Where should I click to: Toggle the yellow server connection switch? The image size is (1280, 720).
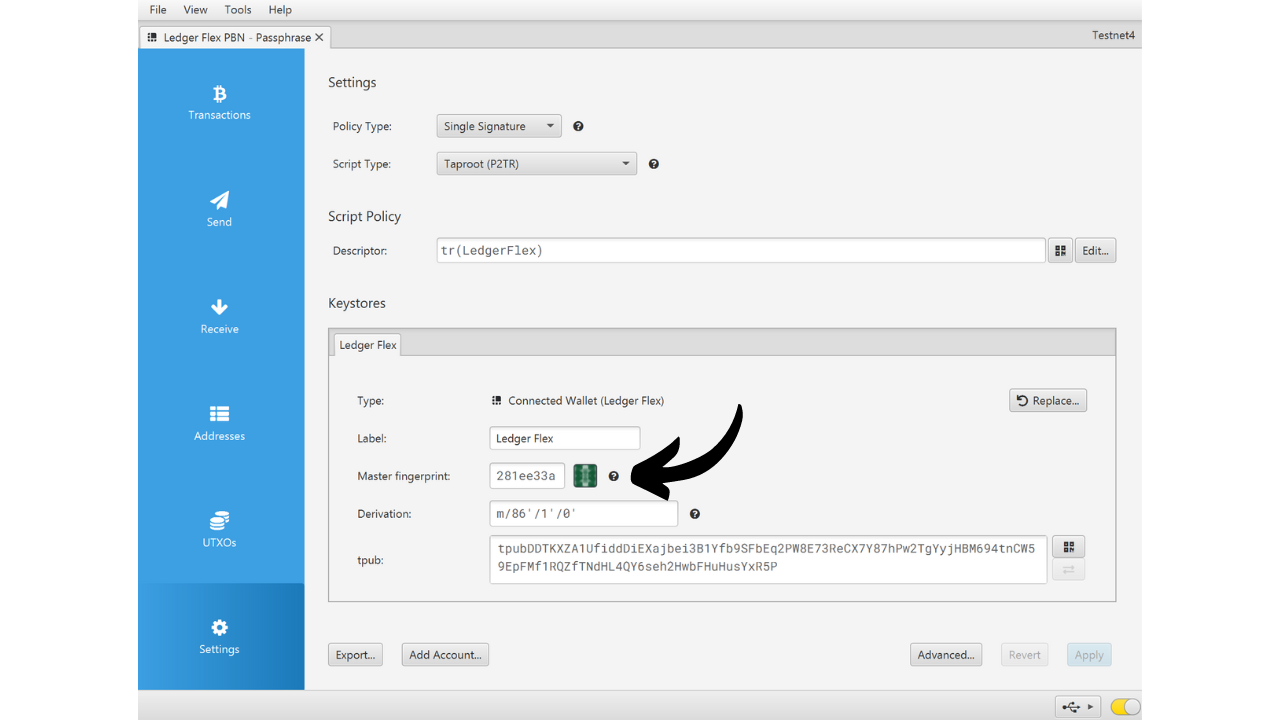coord(1125,707)
